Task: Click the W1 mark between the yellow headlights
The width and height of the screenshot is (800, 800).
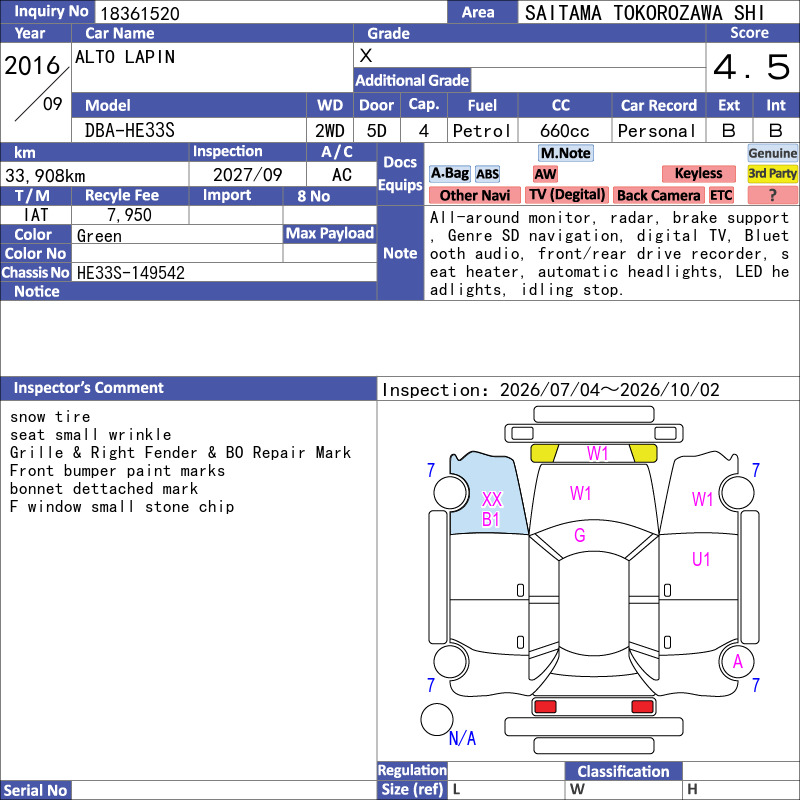Action: (x=597, y=453)
